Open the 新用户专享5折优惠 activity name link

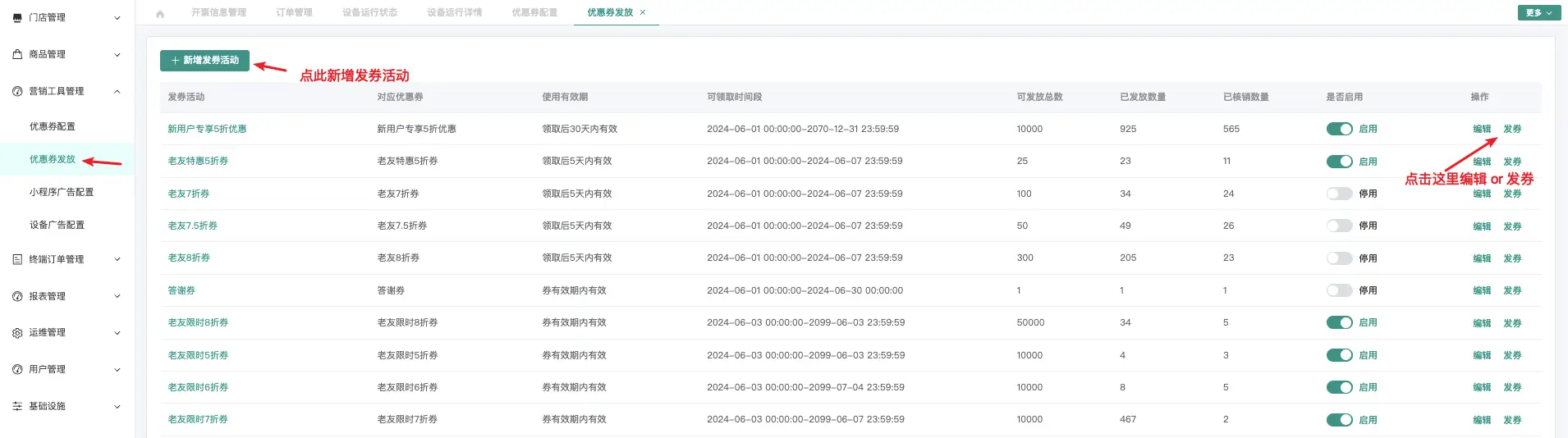coord(207,129)
